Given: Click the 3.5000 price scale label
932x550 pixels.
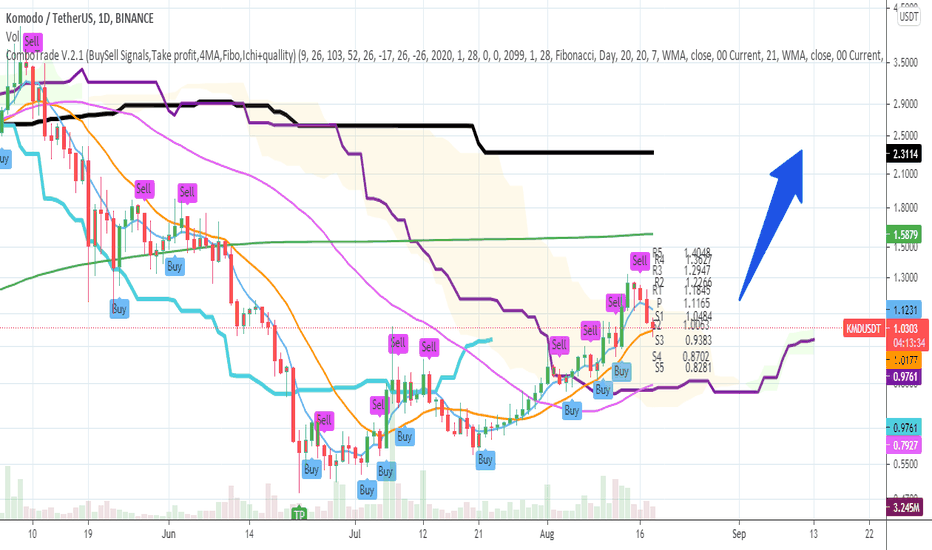Looking at the screenshot, I should click(x=905, y=62).
